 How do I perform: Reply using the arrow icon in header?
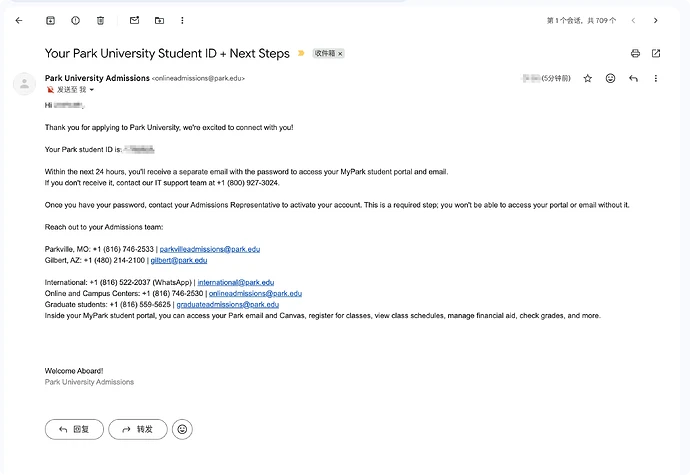point(633,78)
